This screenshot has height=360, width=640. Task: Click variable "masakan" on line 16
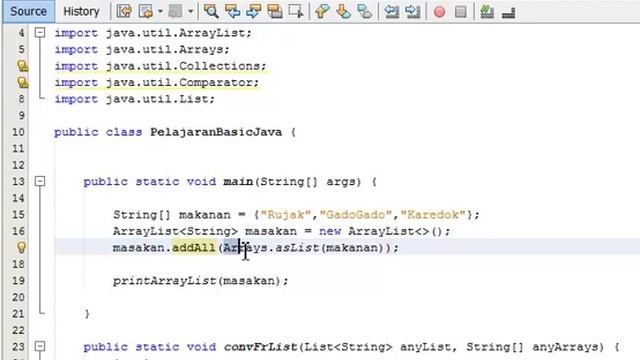271,231
